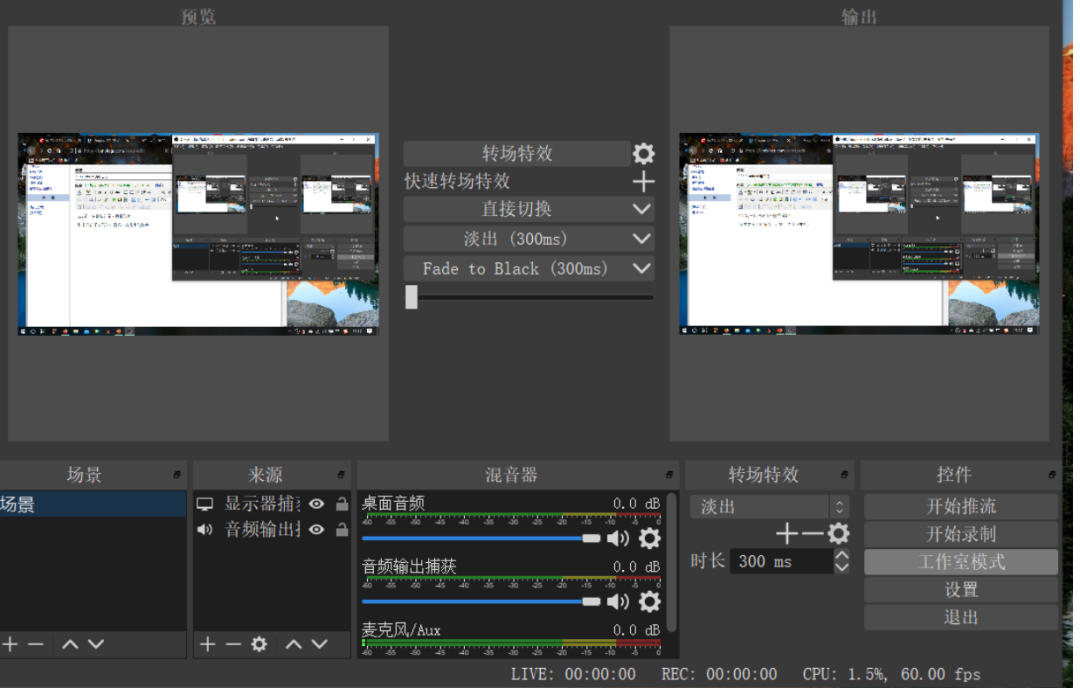
Task: Select 淡出 (300ms) quick transition
Action: 517,239
